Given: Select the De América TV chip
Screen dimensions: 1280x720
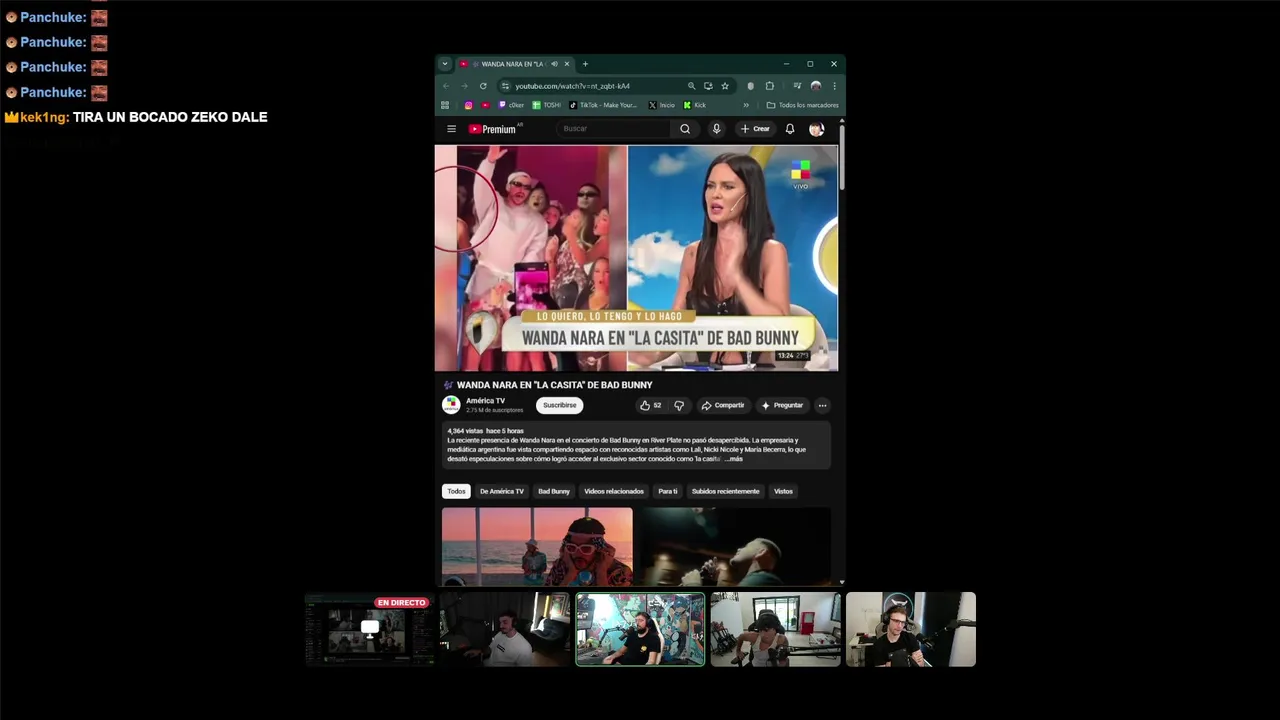Looking at the screenshot, I should [502, 491].
